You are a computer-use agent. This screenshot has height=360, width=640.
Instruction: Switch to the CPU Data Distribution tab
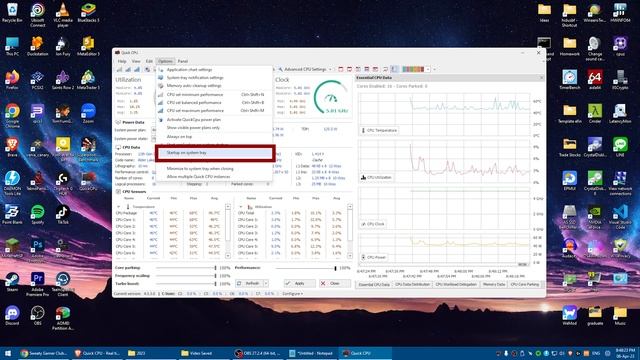[412, 284]
